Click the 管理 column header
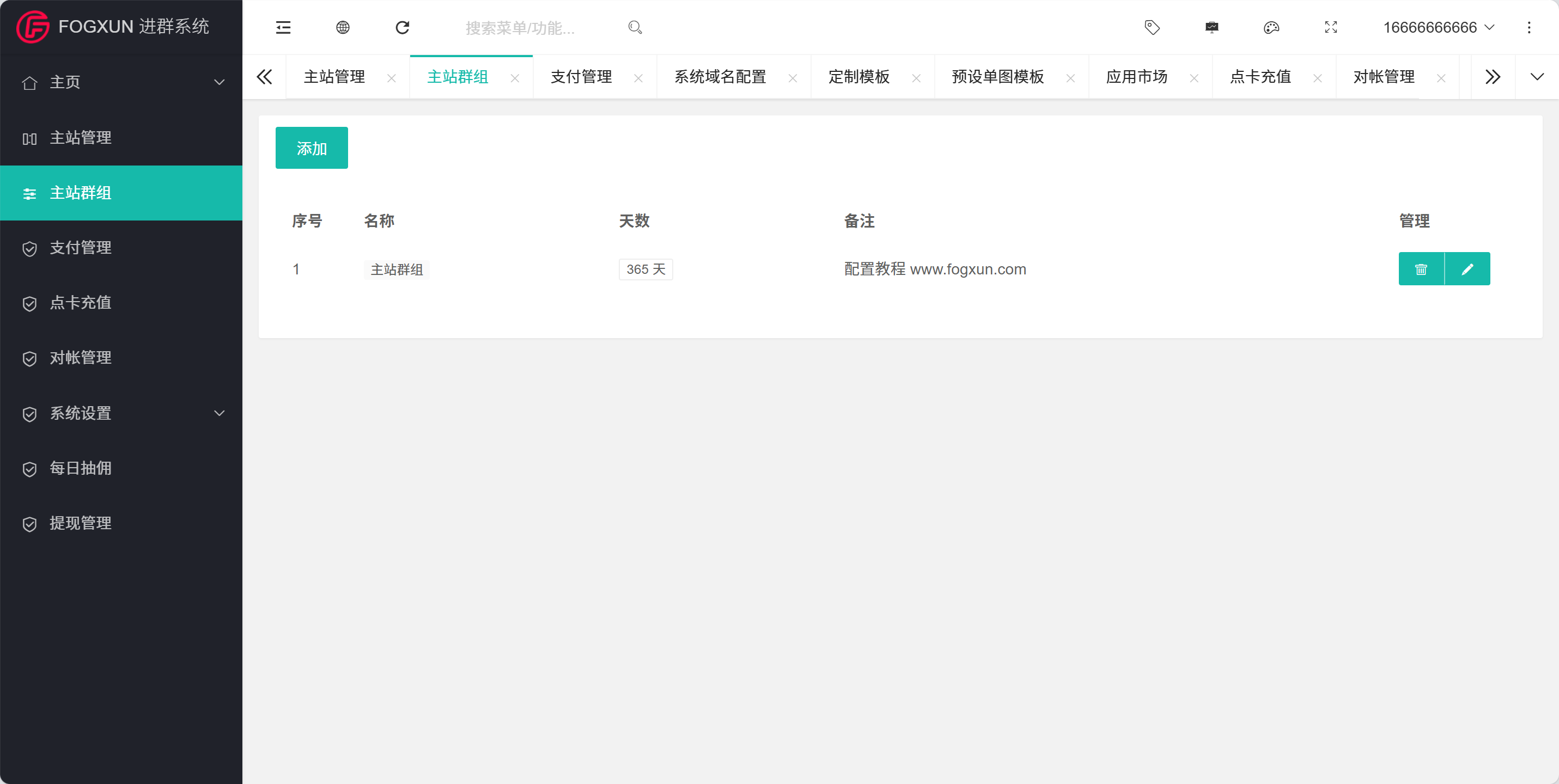 pyautogui.click(x=1414, y=221)
